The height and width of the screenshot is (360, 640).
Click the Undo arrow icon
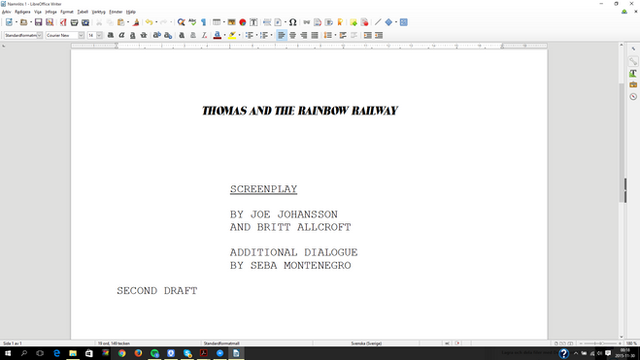[x=149, y=22]
